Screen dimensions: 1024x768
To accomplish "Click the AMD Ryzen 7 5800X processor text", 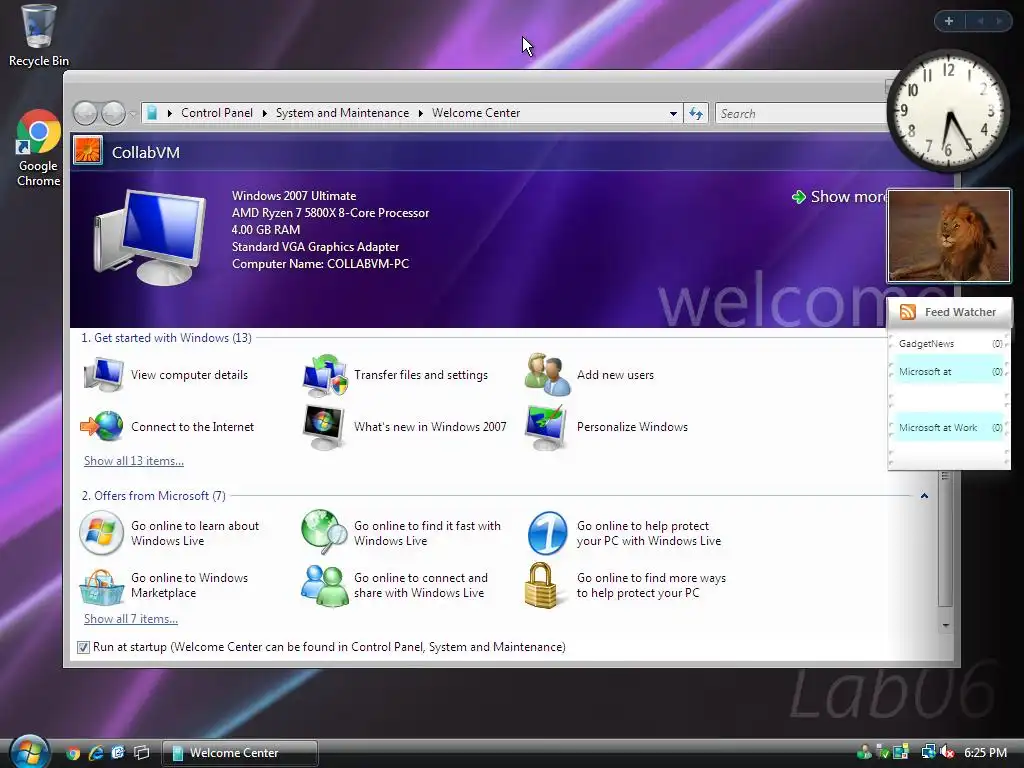I will click(x=330, y=213).
